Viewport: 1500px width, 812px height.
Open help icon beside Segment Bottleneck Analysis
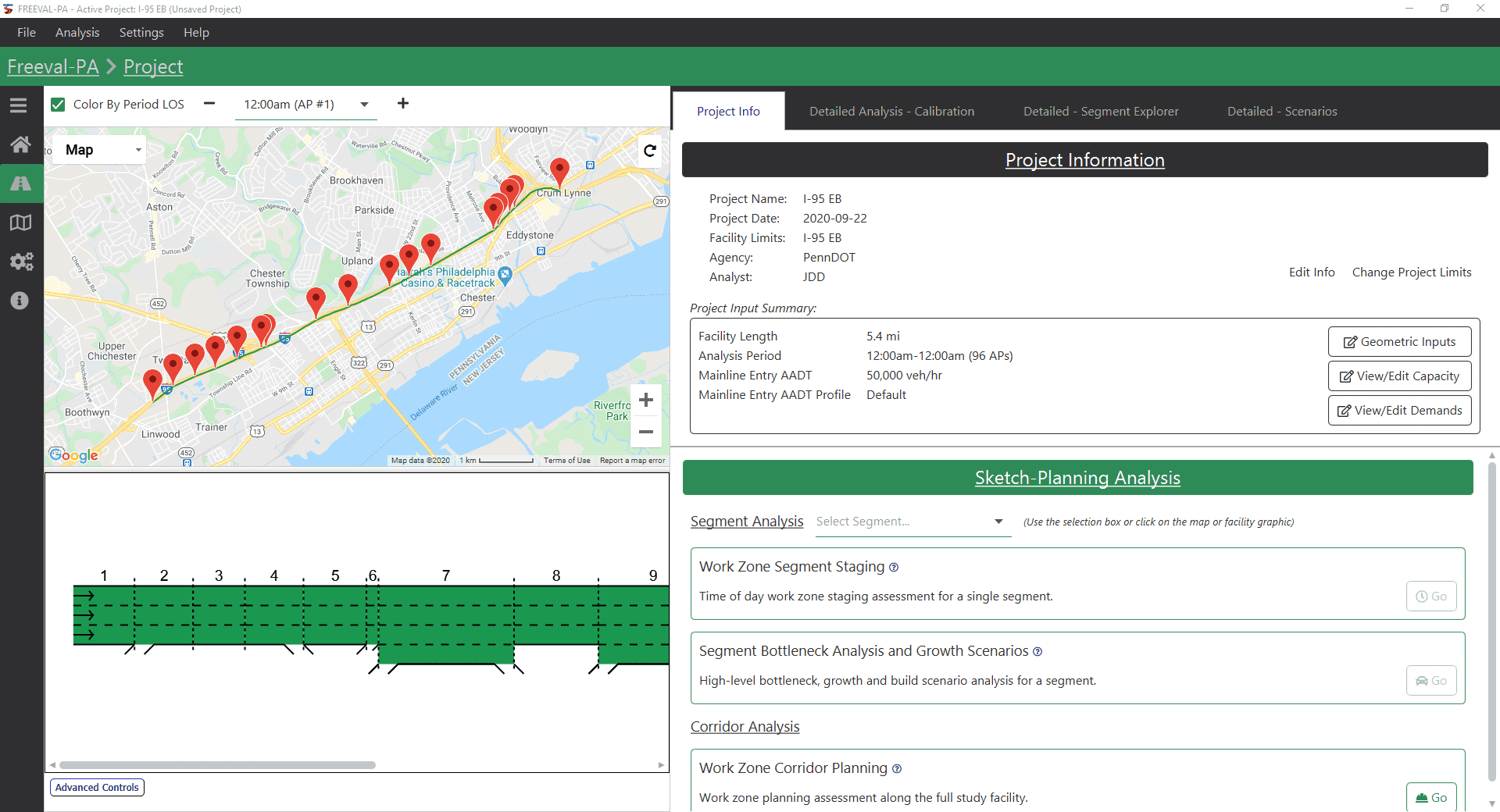pos(1037,652)
